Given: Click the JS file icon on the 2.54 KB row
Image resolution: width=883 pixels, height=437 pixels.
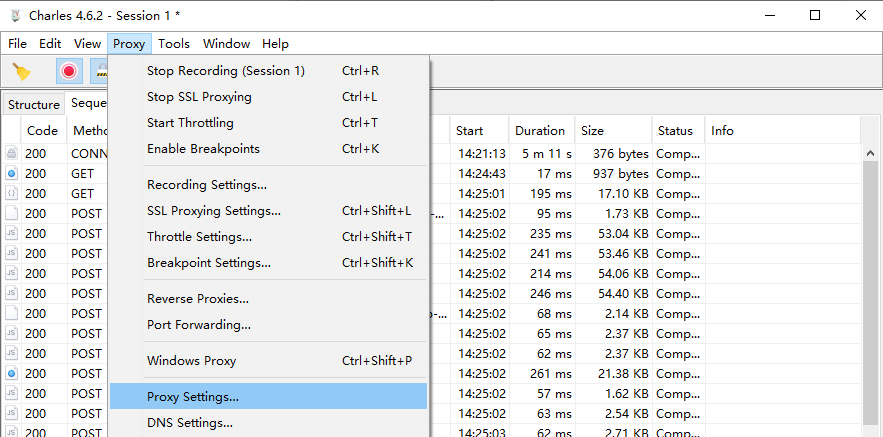Looking at the screenshot, I should 11,413.
